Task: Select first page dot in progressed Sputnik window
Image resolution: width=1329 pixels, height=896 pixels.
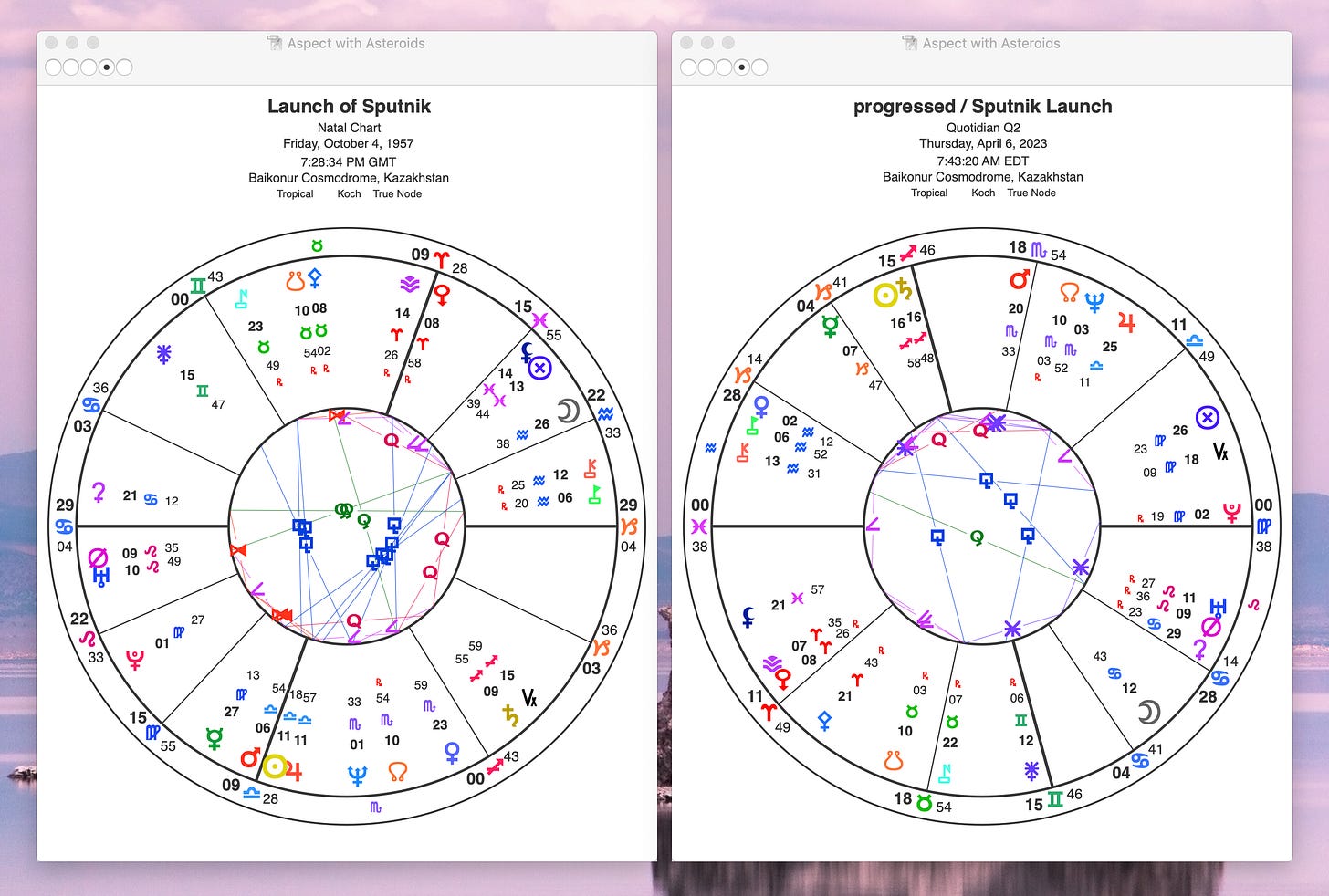Action: click(687, 67)
